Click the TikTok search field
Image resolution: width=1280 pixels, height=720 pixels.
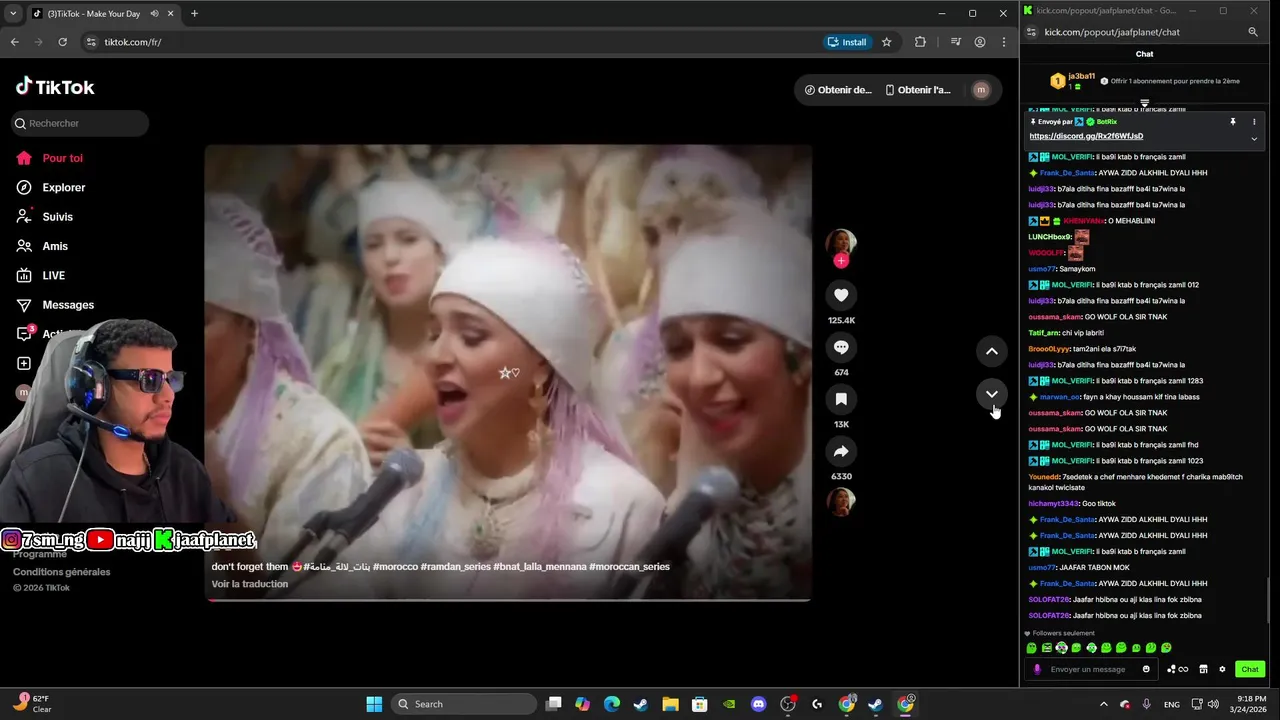(x=80, y=123)
